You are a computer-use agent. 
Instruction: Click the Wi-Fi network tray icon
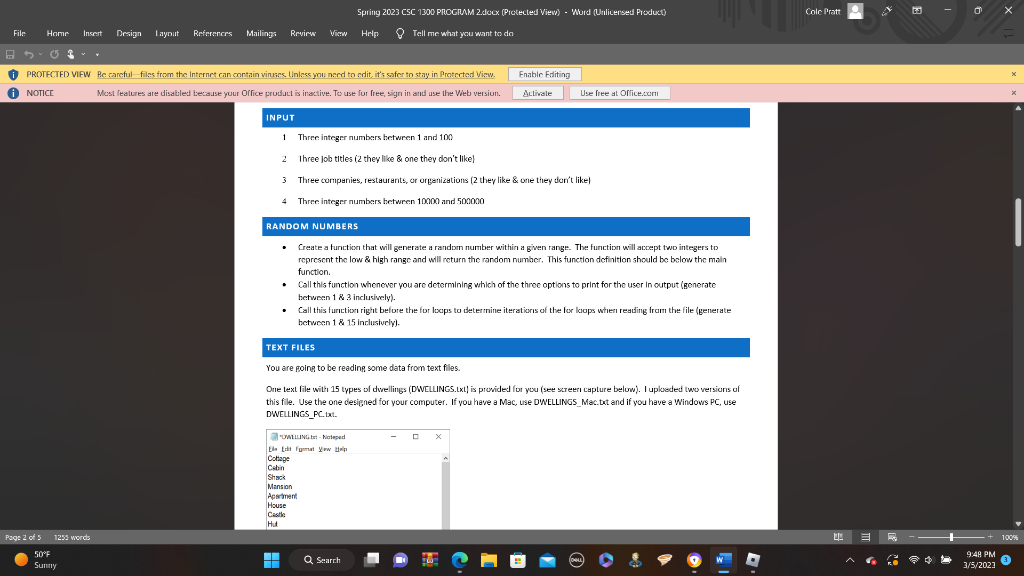tap(914, 560)
